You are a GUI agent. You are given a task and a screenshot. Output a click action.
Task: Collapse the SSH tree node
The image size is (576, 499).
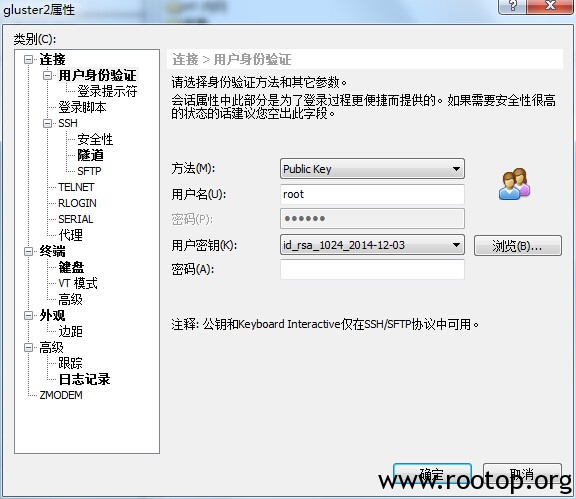[47, 123]
